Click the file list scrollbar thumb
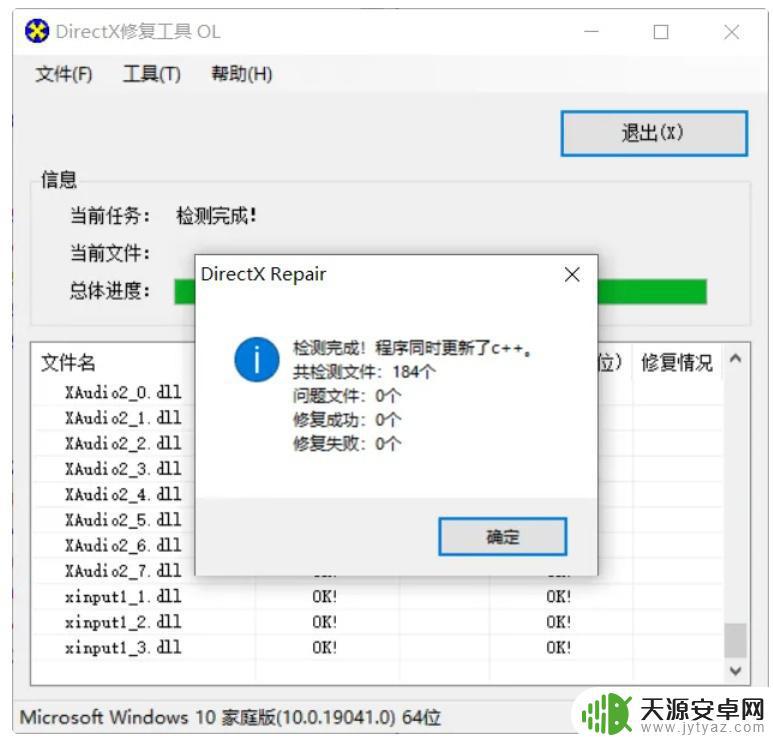Image resolution: width=773 pixels, height=742 pixels. (x=735, y=640)
